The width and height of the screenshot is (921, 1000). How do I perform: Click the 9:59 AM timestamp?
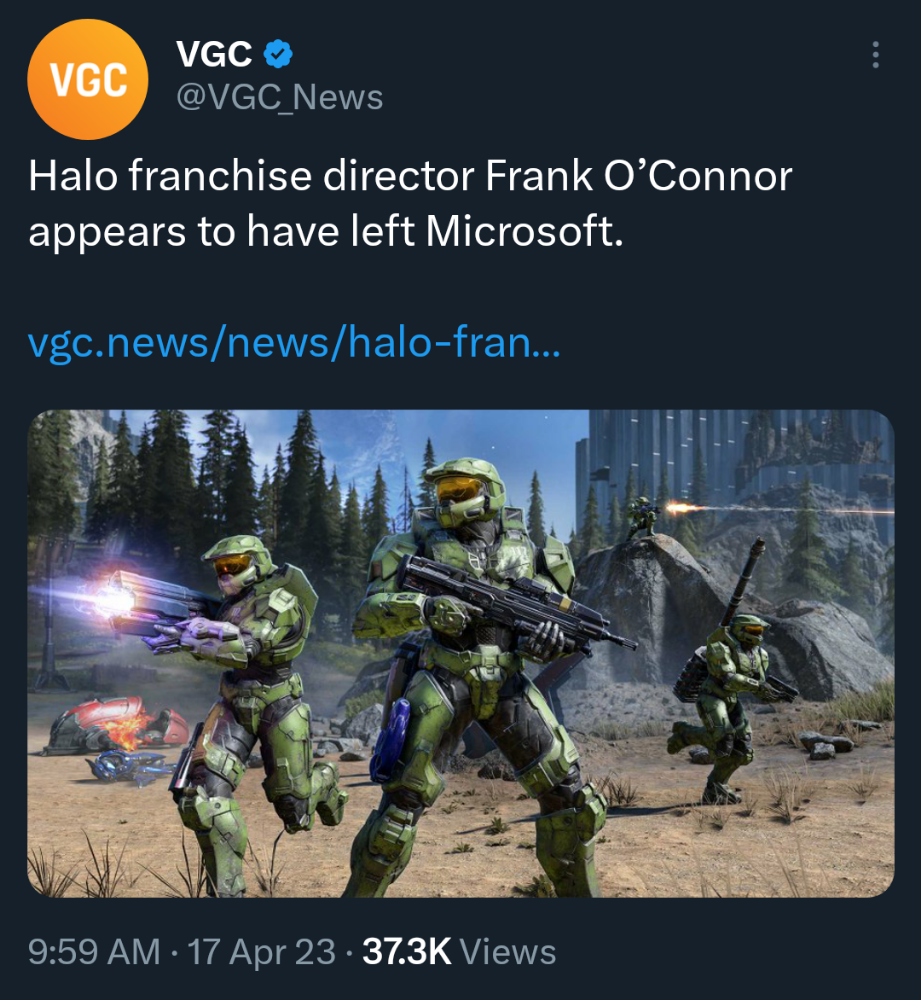pos(94,952)
